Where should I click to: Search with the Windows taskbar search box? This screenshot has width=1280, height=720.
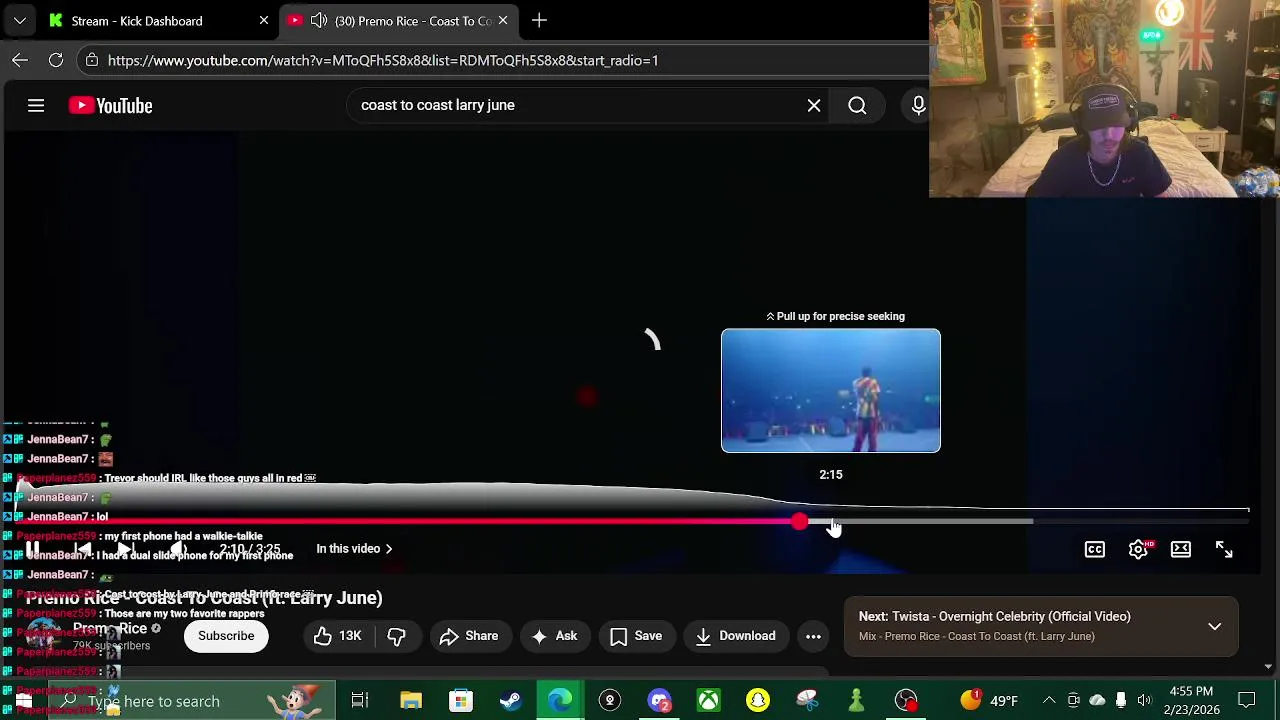[x=192, y=701]
